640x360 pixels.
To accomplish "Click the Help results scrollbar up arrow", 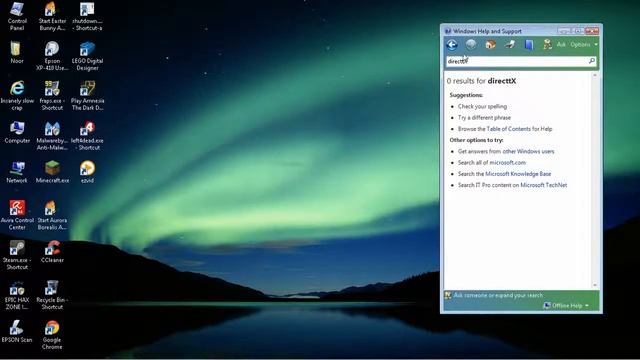I will [595, 76].
